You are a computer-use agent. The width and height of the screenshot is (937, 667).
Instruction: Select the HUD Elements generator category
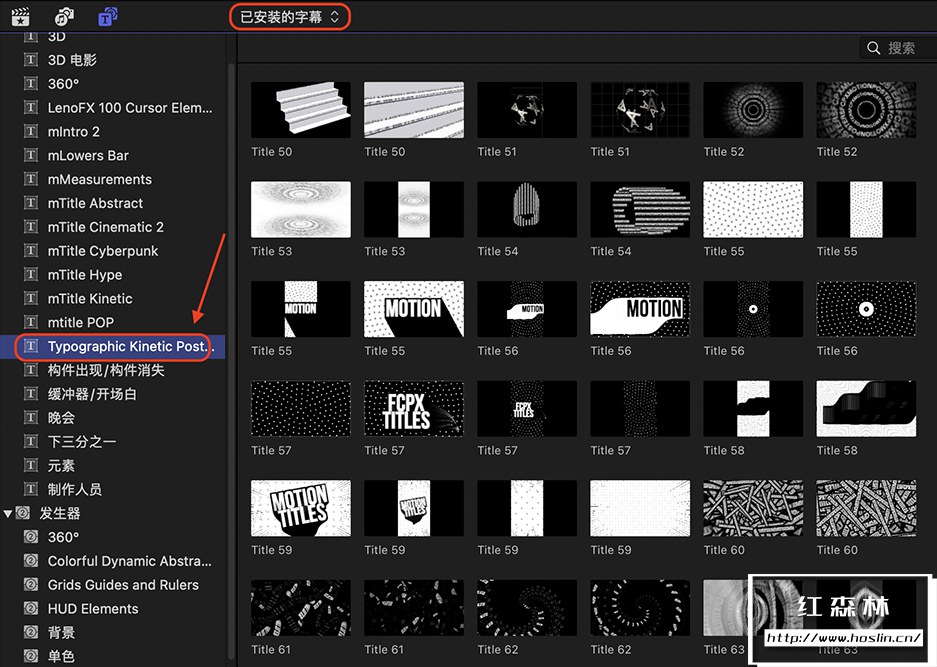coord(114,609)
